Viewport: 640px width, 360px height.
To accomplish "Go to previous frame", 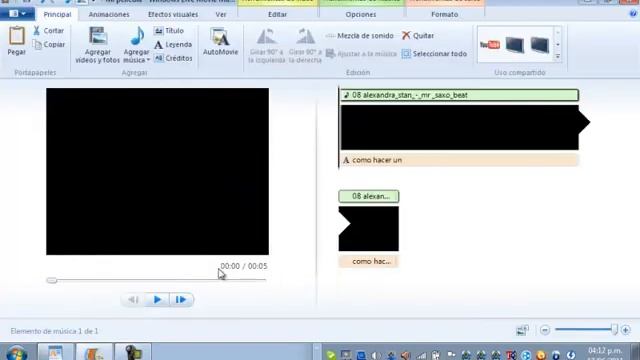I will coord(133,300).
